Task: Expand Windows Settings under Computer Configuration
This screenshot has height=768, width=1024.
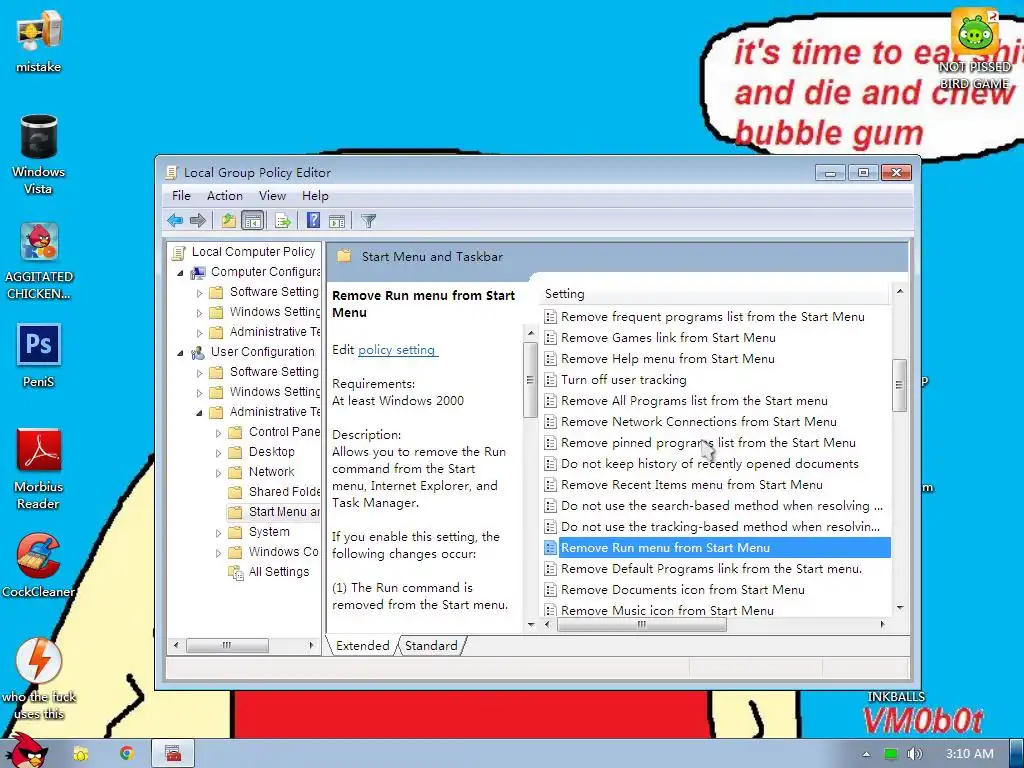Action: point(199,313)
